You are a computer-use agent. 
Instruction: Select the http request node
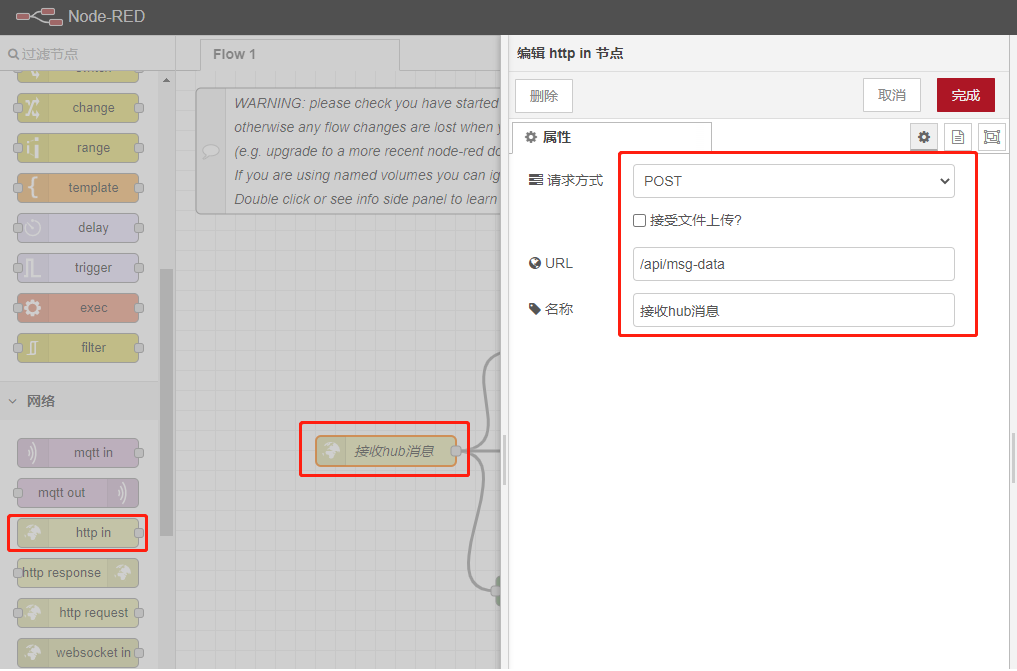point(78,613)
